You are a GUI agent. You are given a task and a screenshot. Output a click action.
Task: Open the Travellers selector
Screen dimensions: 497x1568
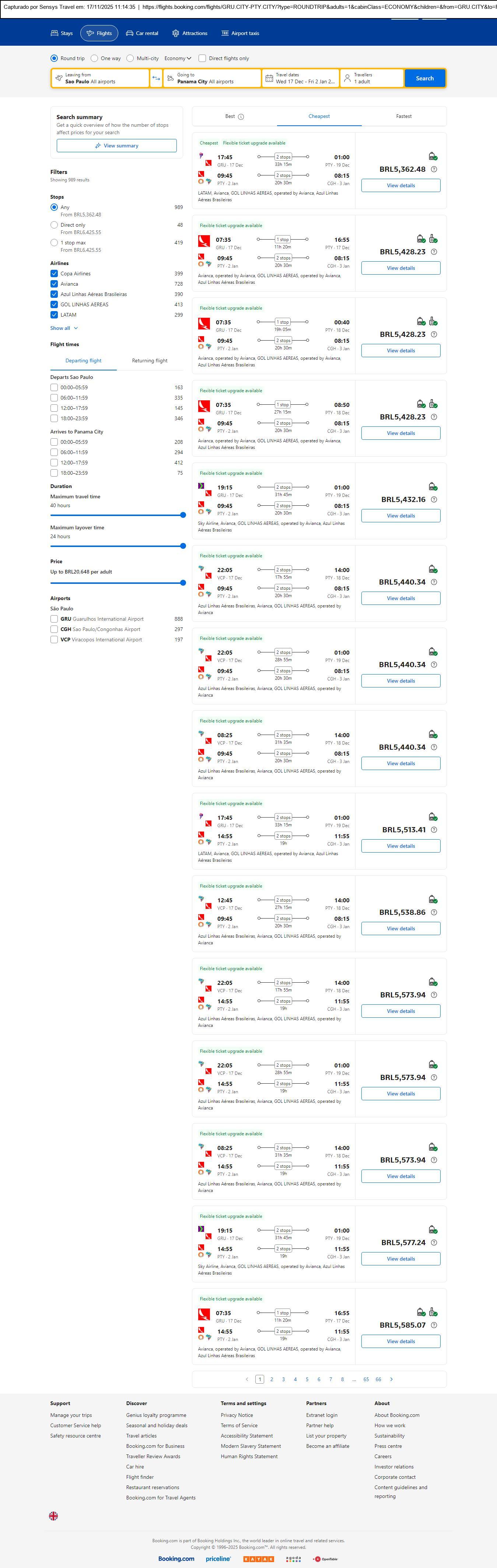372,78
